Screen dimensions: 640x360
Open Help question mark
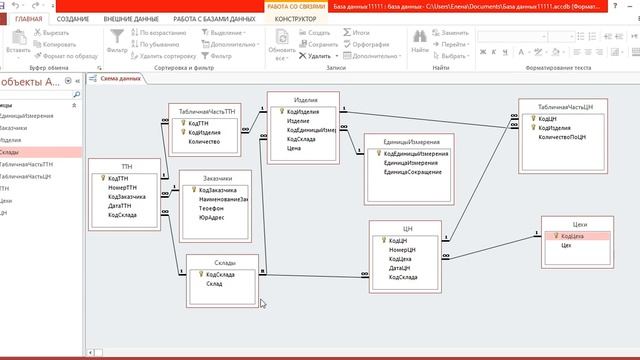(x=615, y=6)
